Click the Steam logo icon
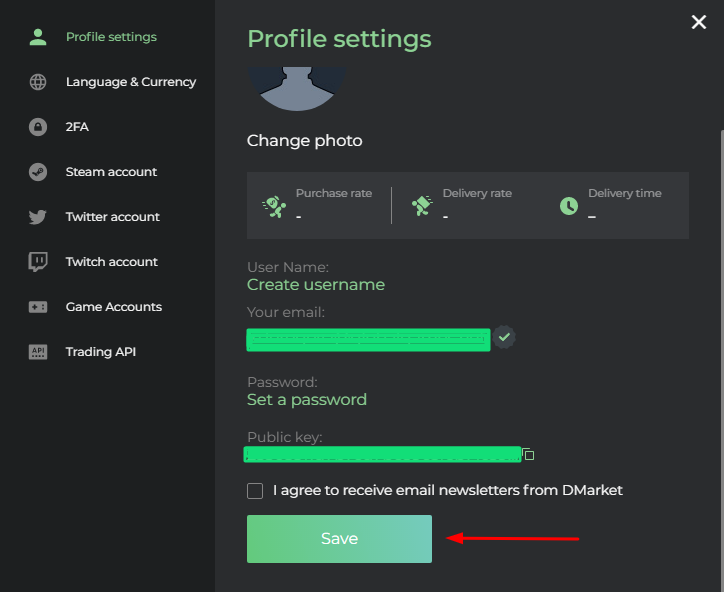Screen dimensions: 724x592 pyautogui.click(x=38, y=172)
